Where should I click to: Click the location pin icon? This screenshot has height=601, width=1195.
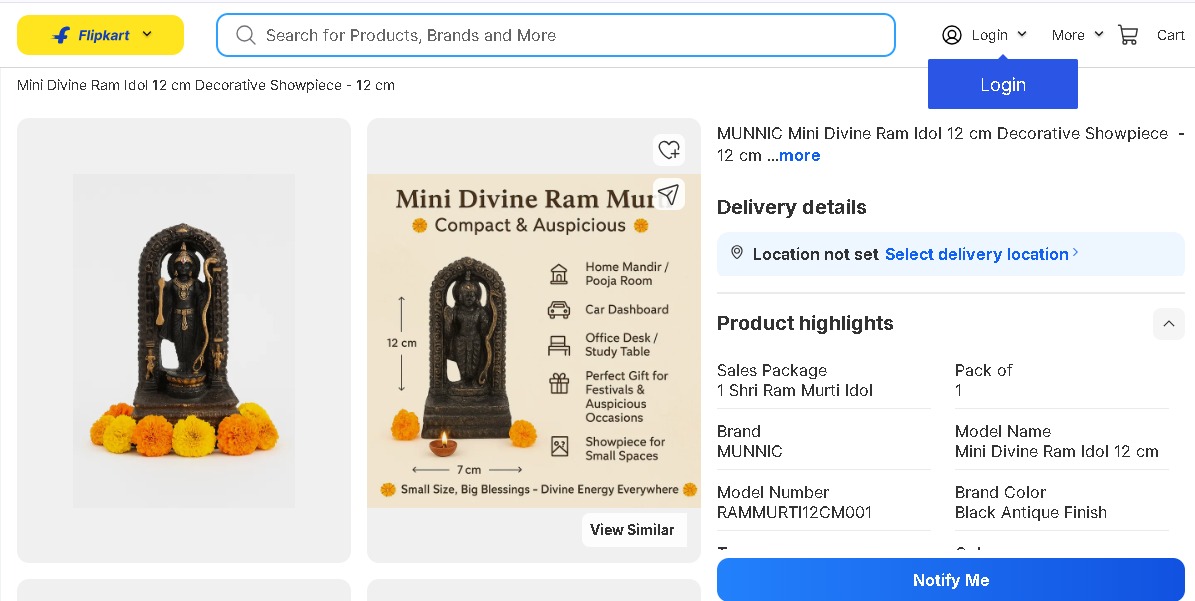click(x=737, y=253)
